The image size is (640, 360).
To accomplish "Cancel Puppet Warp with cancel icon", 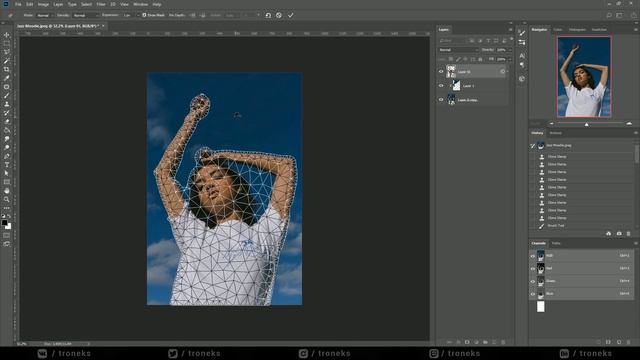I will (x=279, y=15).
